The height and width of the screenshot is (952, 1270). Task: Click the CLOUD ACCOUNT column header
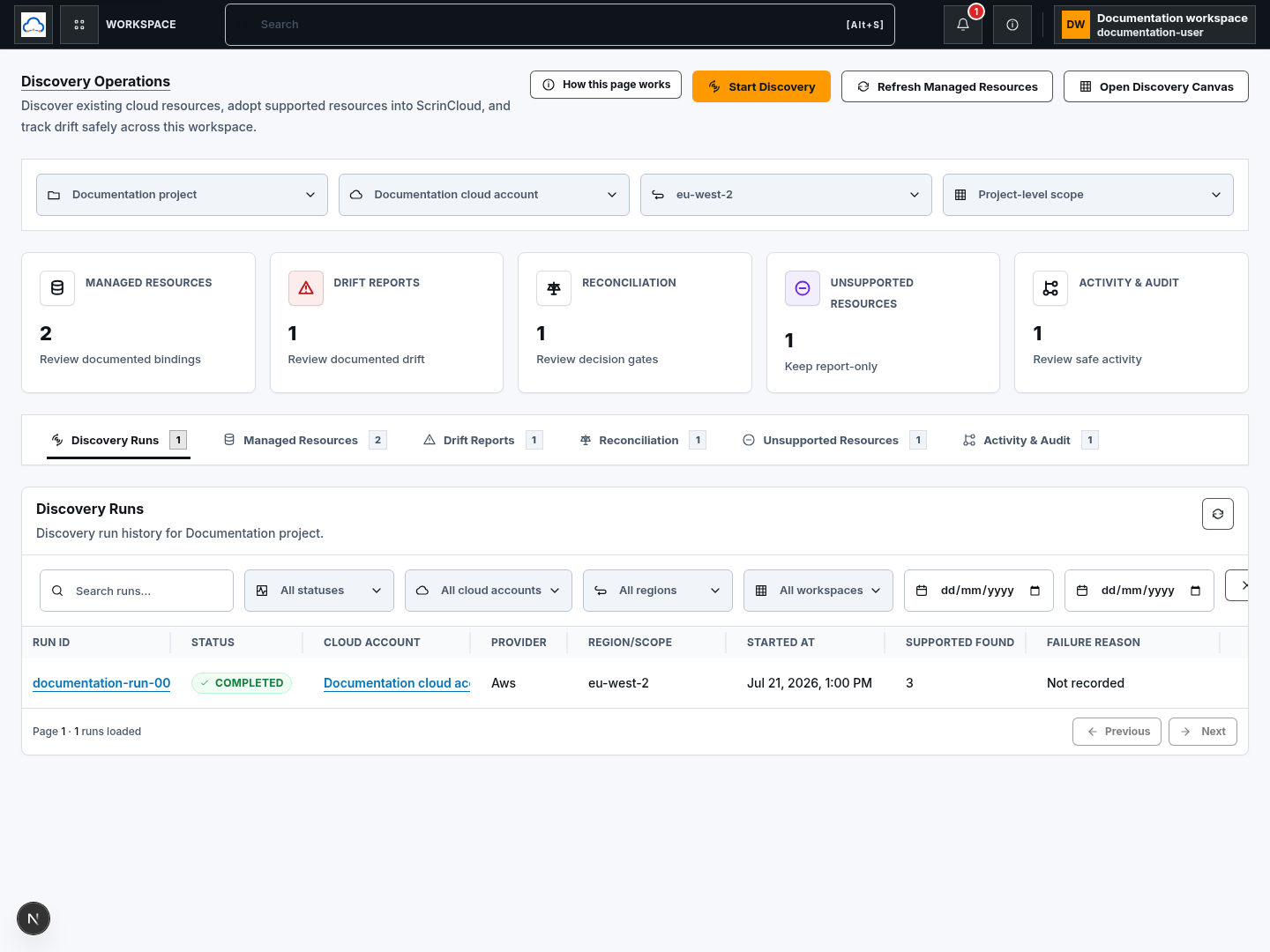pos(372,643)
